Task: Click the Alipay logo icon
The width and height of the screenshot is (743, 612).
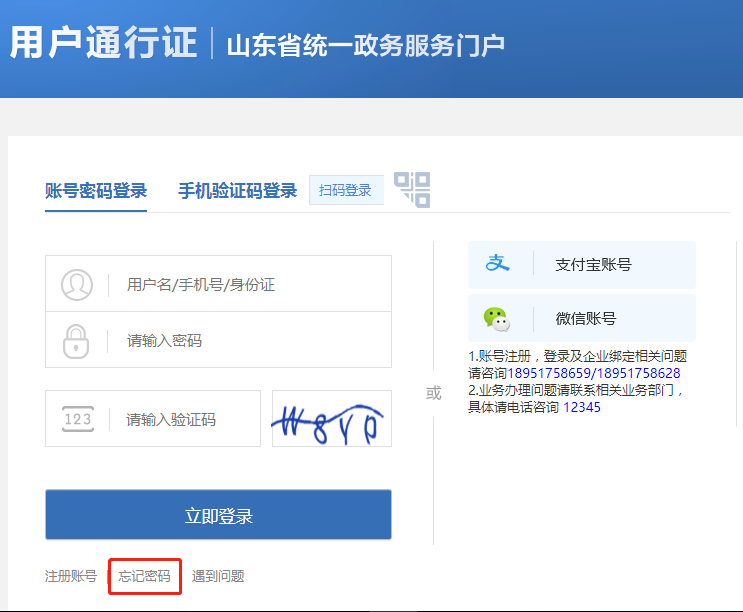Action: (x=497, y=264)
